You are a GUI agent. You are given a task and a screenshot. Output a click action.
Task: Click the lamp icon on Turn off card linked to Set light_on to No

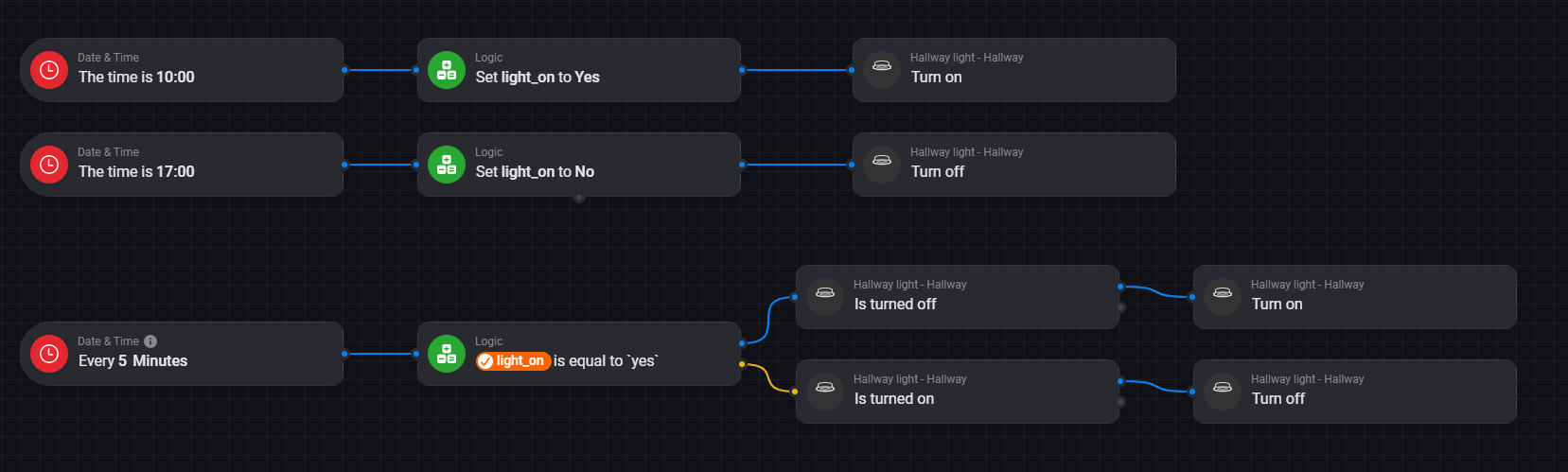tap(882, 165)
